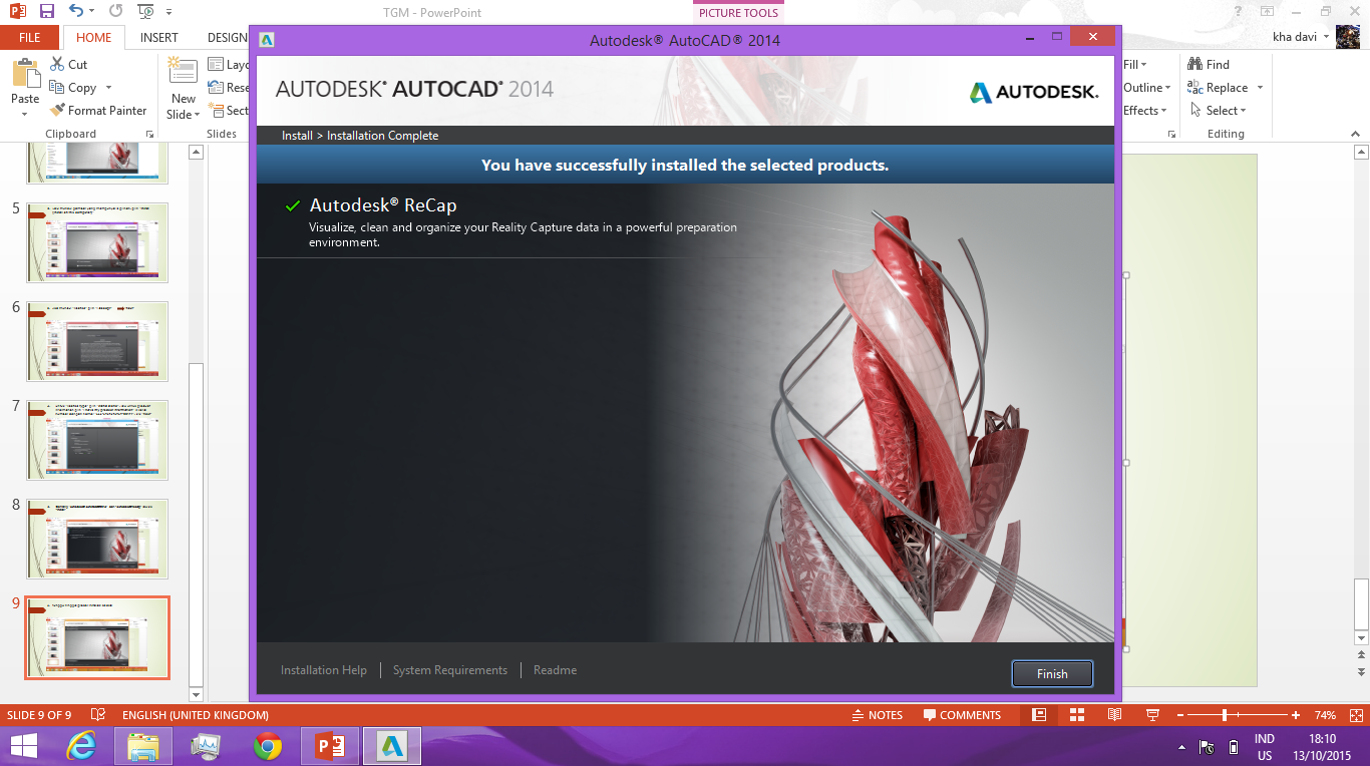Open Customize Quick Access Toolbar dropdown
This screenshot has width=1370, height=766.
coord(169,13)
